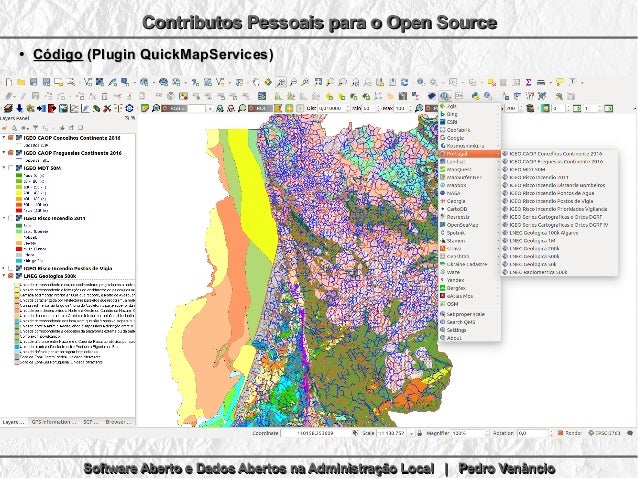The height and width of the screenshot is (479, 638).
Task: Click the Refresh map icon
Action: [x=404, y=82]
